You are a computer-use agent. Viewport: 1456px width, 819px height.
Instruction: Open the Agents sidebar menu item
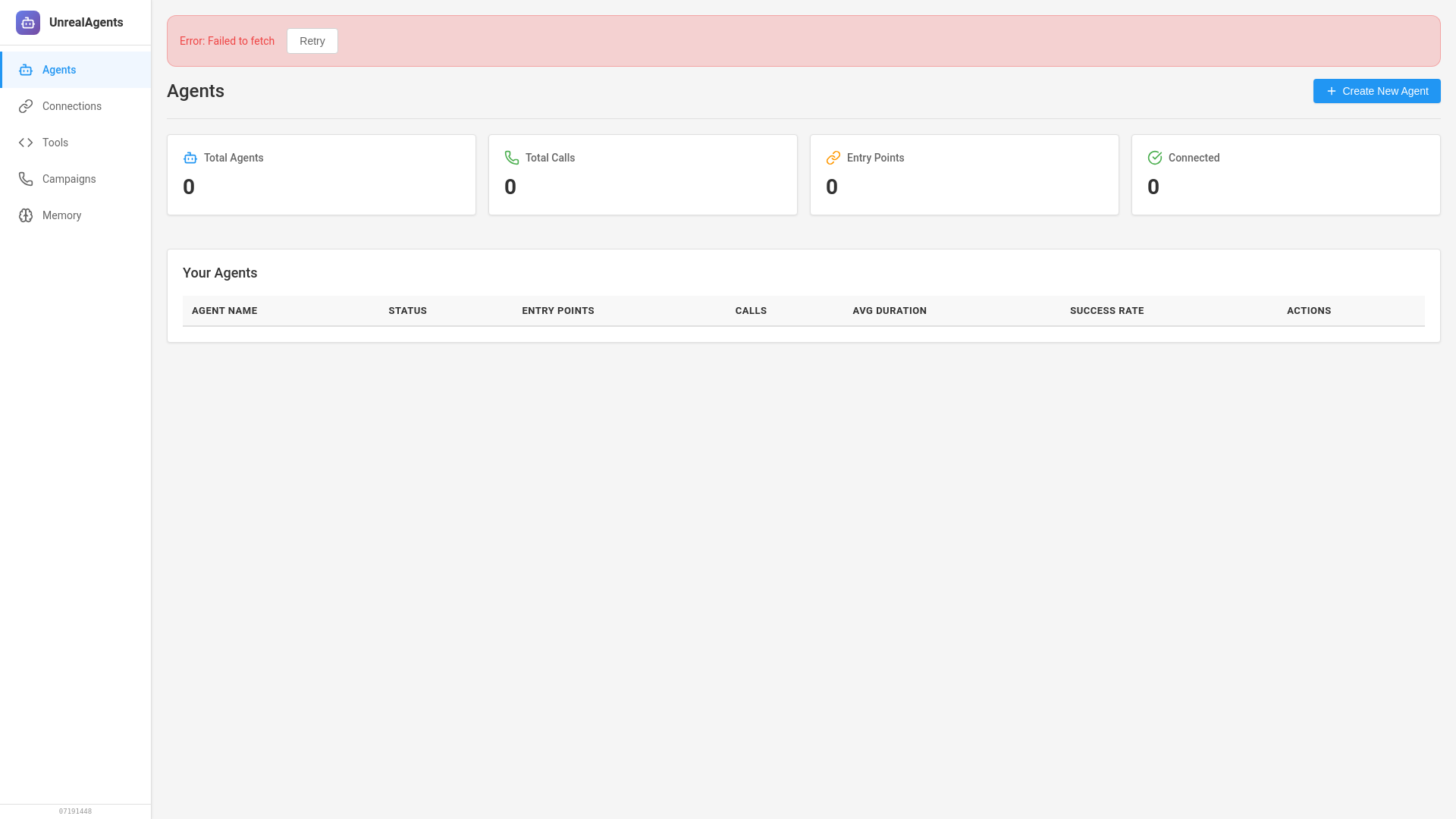(x=76, y=70)
